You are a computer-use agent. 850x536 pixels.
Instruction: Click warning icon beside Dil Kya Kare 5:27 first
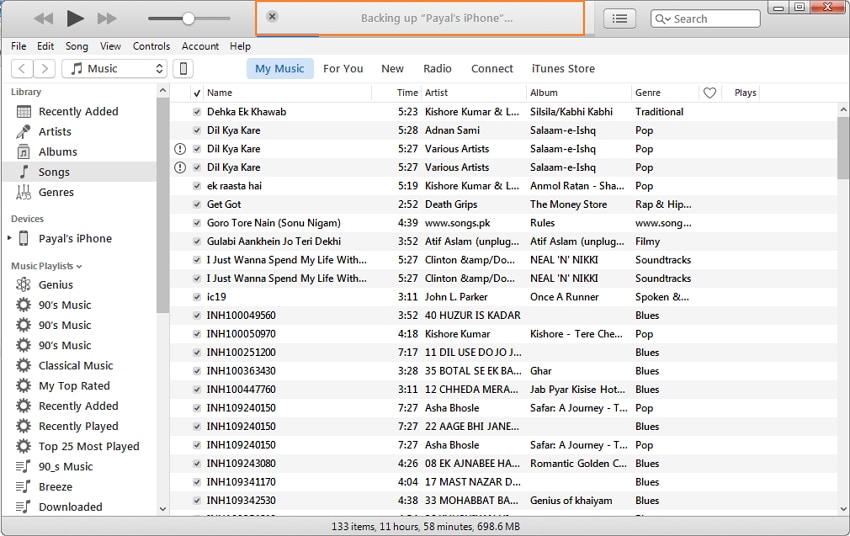180,148
